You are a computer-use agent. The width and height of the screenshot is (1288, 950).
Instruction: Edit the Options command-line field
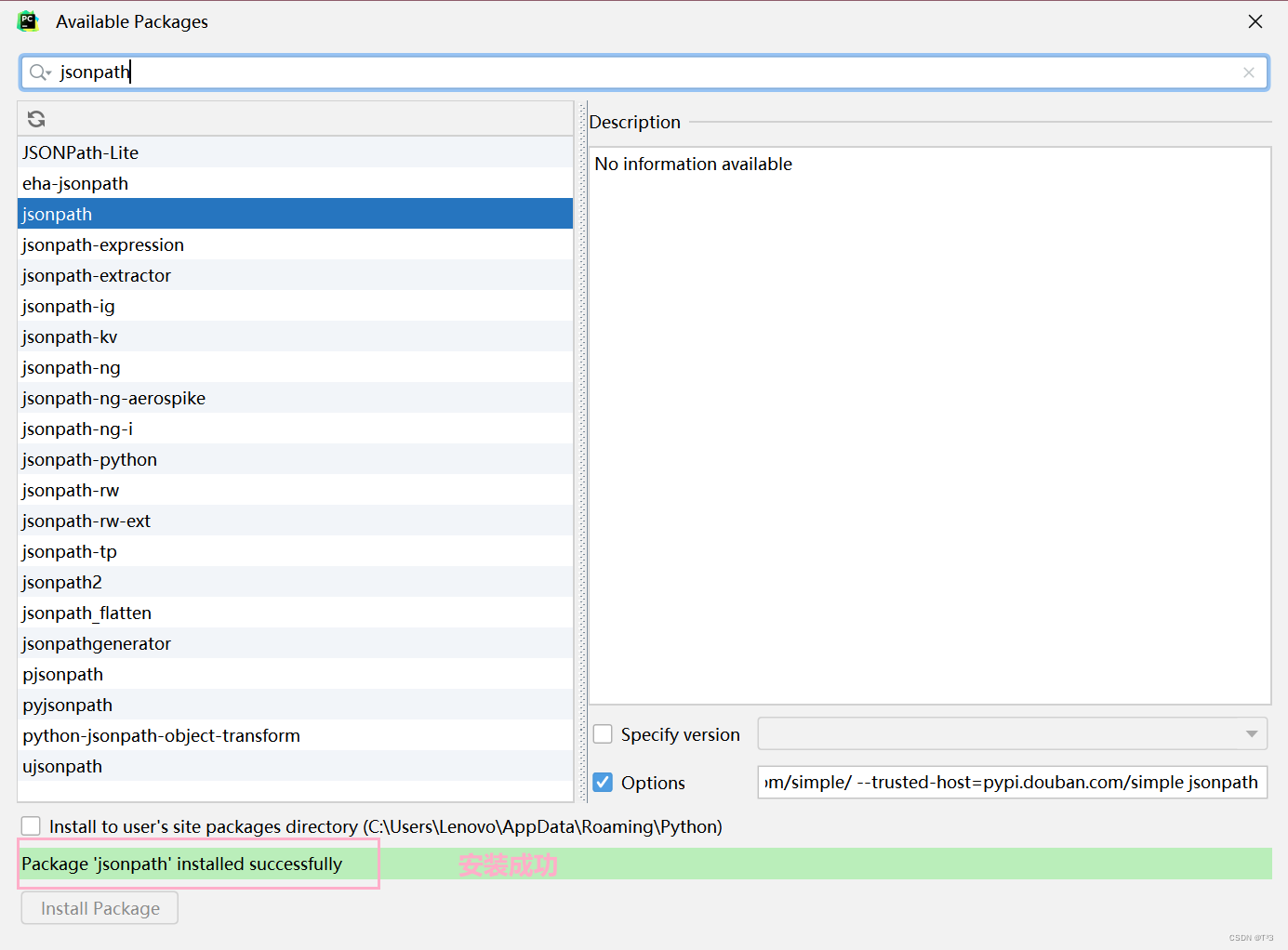(x=1013, y=782)
